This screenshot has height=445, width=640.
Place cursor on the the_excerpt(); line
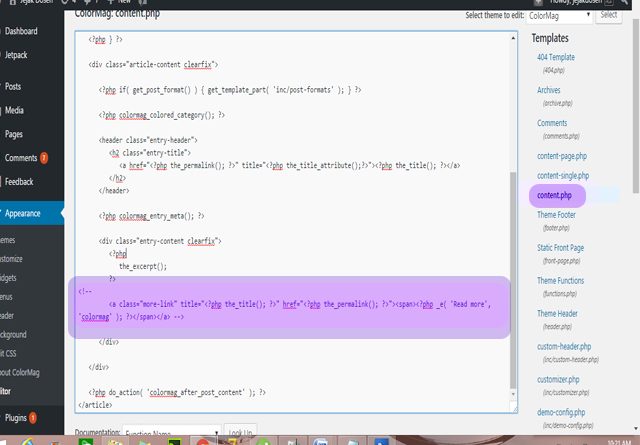coord(143,267)
